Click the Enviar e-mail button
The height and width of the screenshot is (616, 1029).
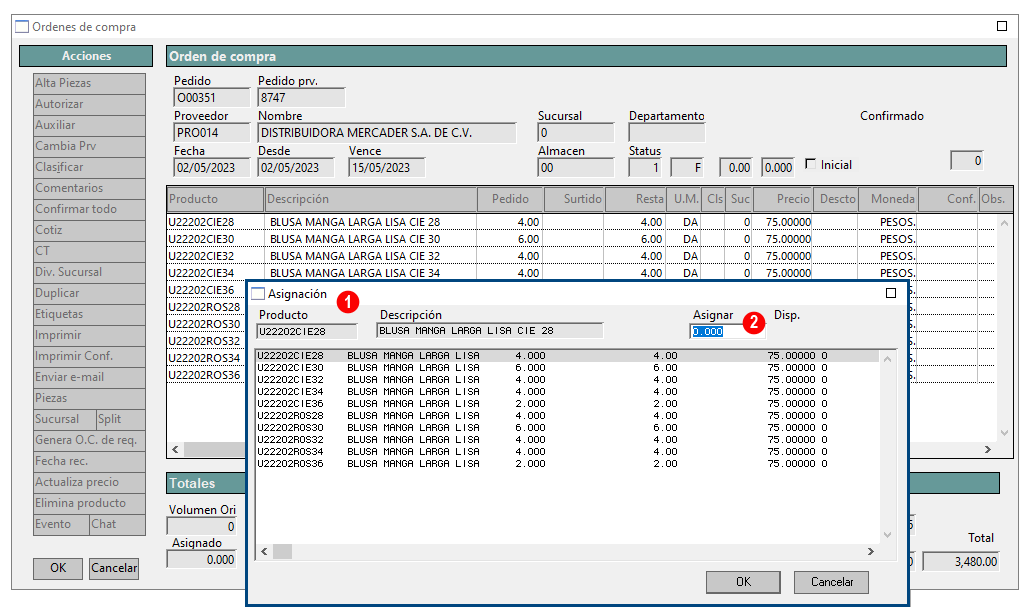(x=89, y=377)
